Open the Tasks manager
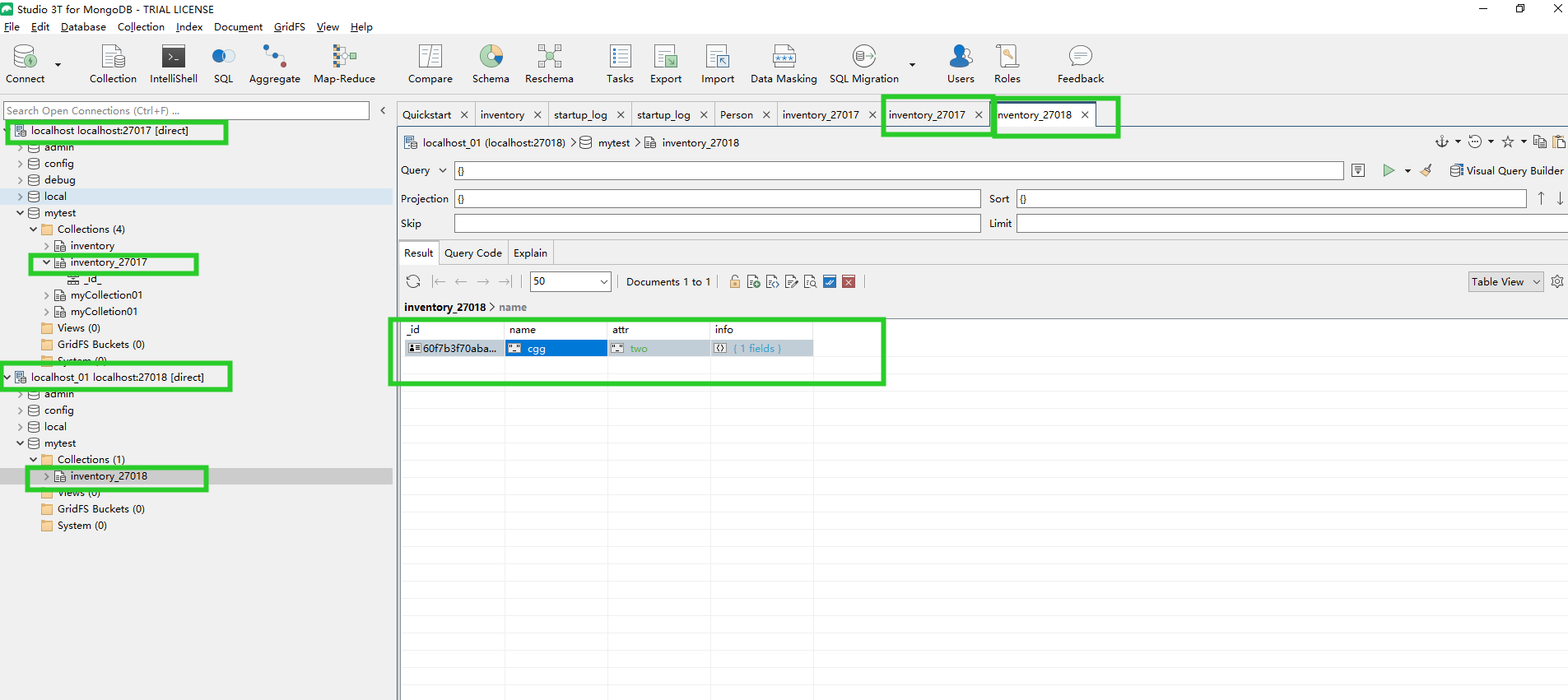1568x700 pixels. pos(620,63)
